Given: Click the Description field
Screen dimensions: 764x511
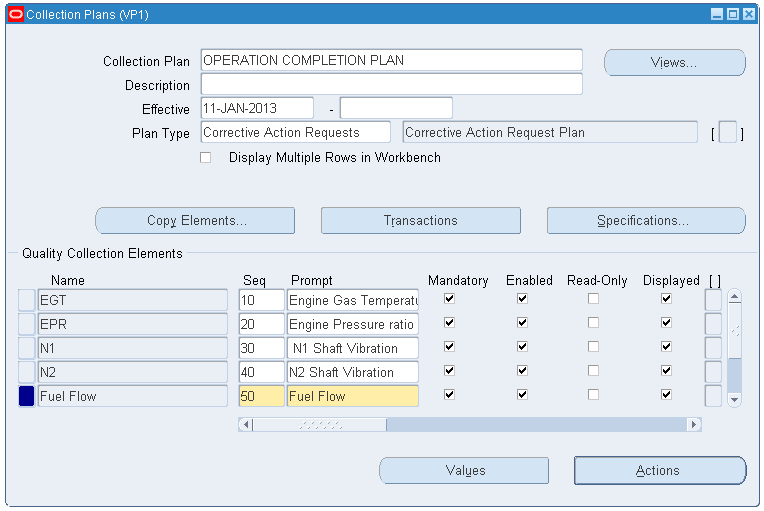Looking at the screenshot, I should (391, 84).
